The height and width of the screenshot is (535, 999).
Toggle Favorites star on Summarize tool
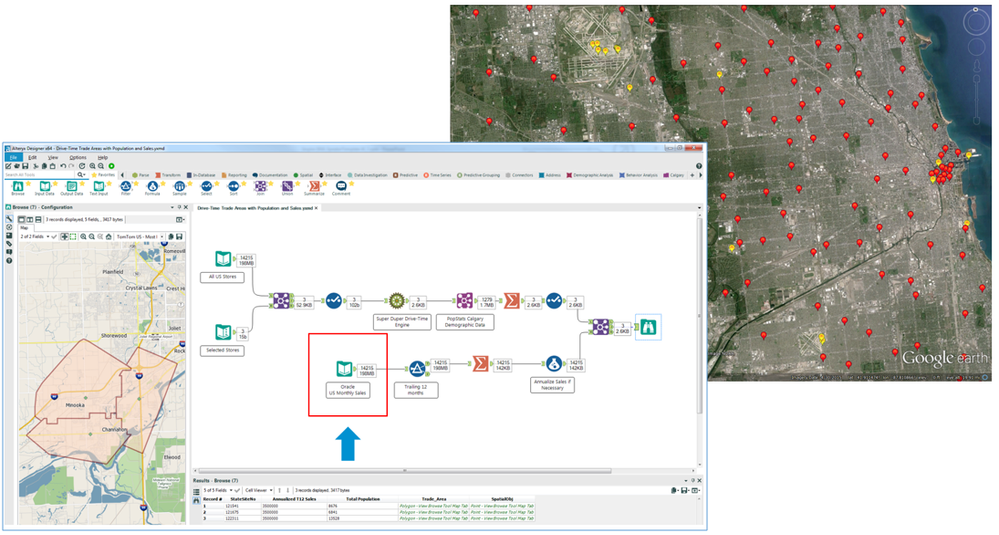(324, 183)
